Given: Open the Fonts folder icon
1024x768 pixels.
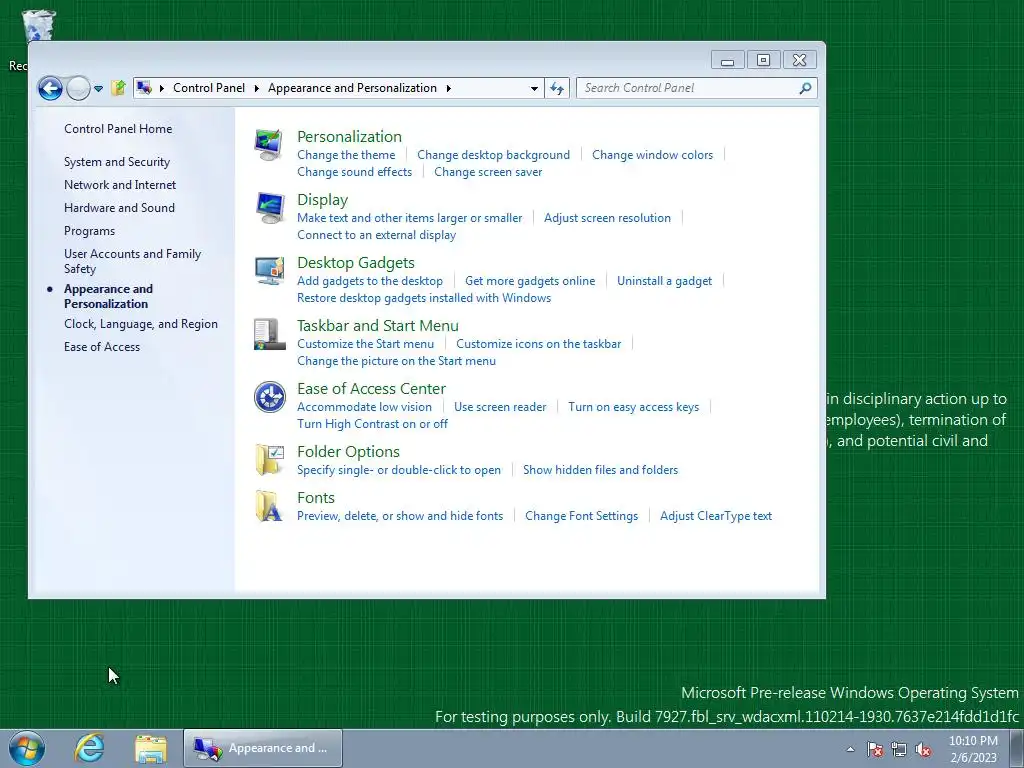Looking at the screenshot, I should click(x=269, y=506).
